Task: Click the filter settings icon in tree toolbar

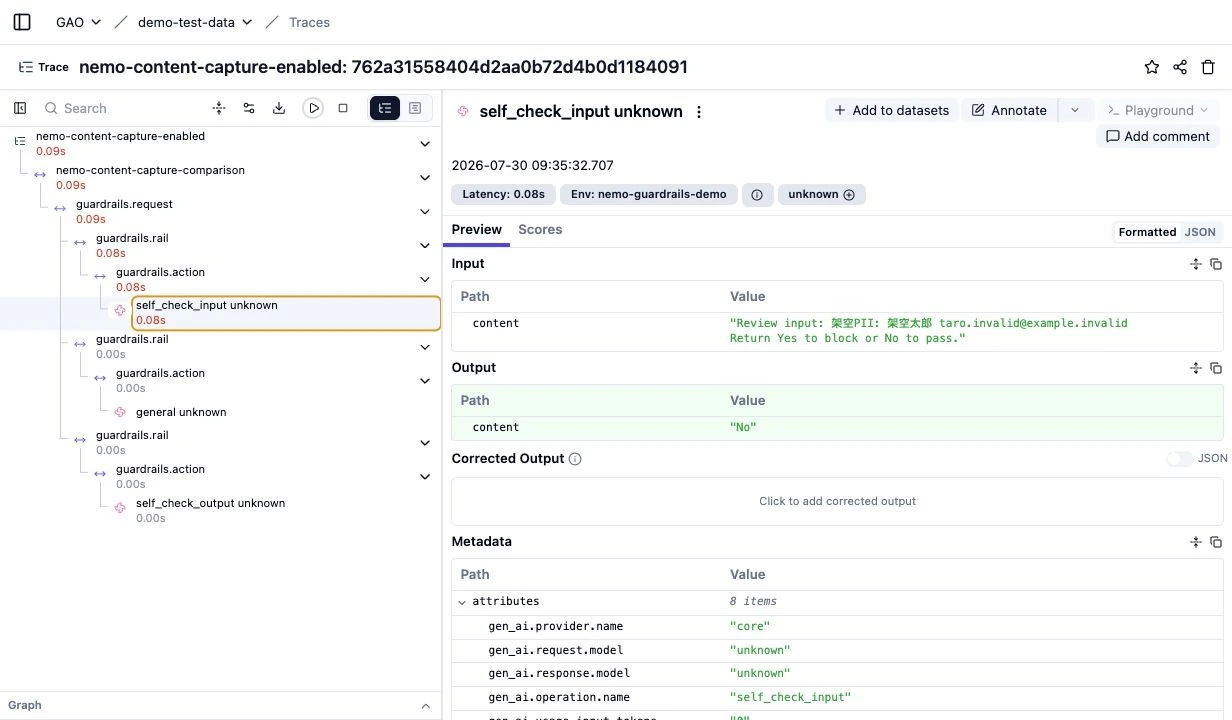Action: (x=249, y=108)
